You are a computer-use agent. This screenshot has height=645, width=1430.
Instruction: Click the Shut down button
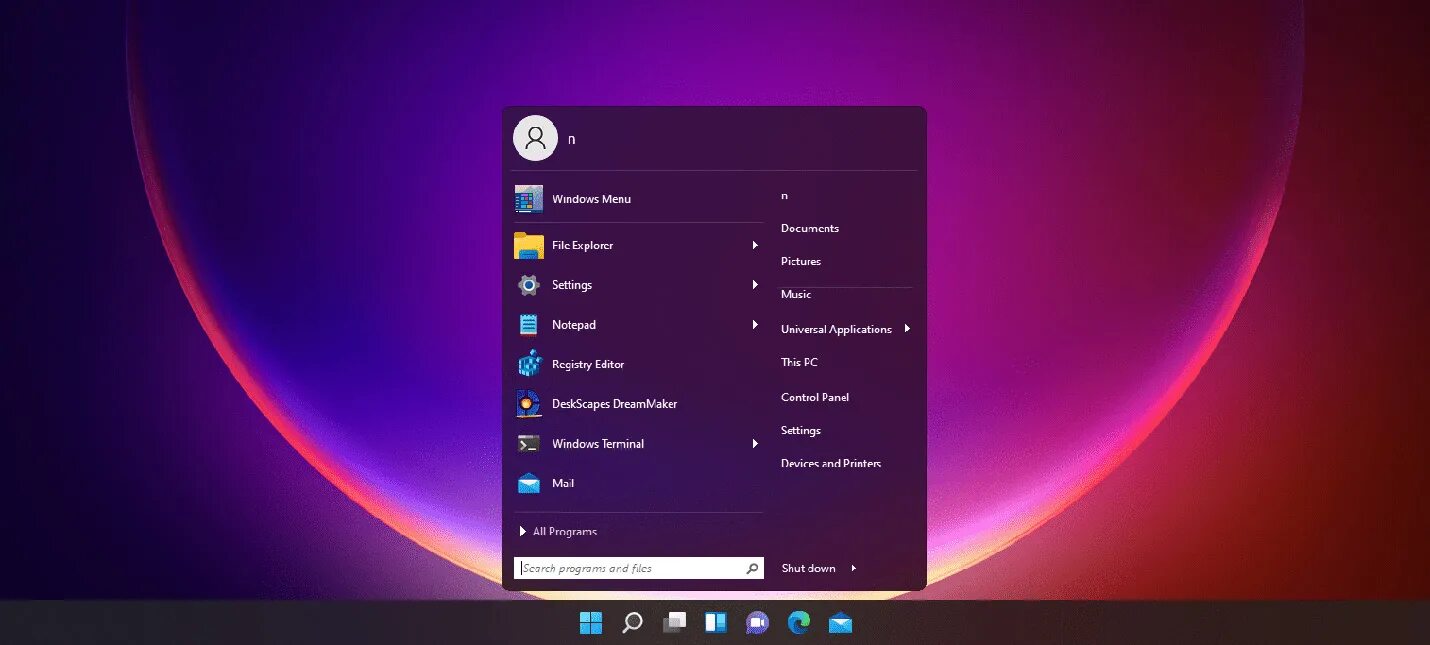point(808,568)
